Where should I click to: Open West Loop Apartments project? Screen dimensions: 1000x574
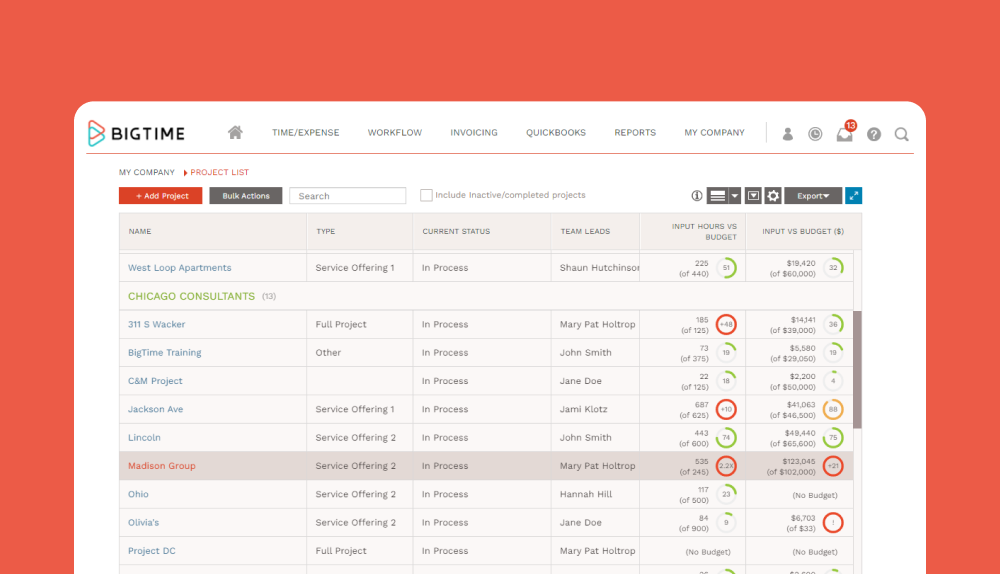pos(180,268)
